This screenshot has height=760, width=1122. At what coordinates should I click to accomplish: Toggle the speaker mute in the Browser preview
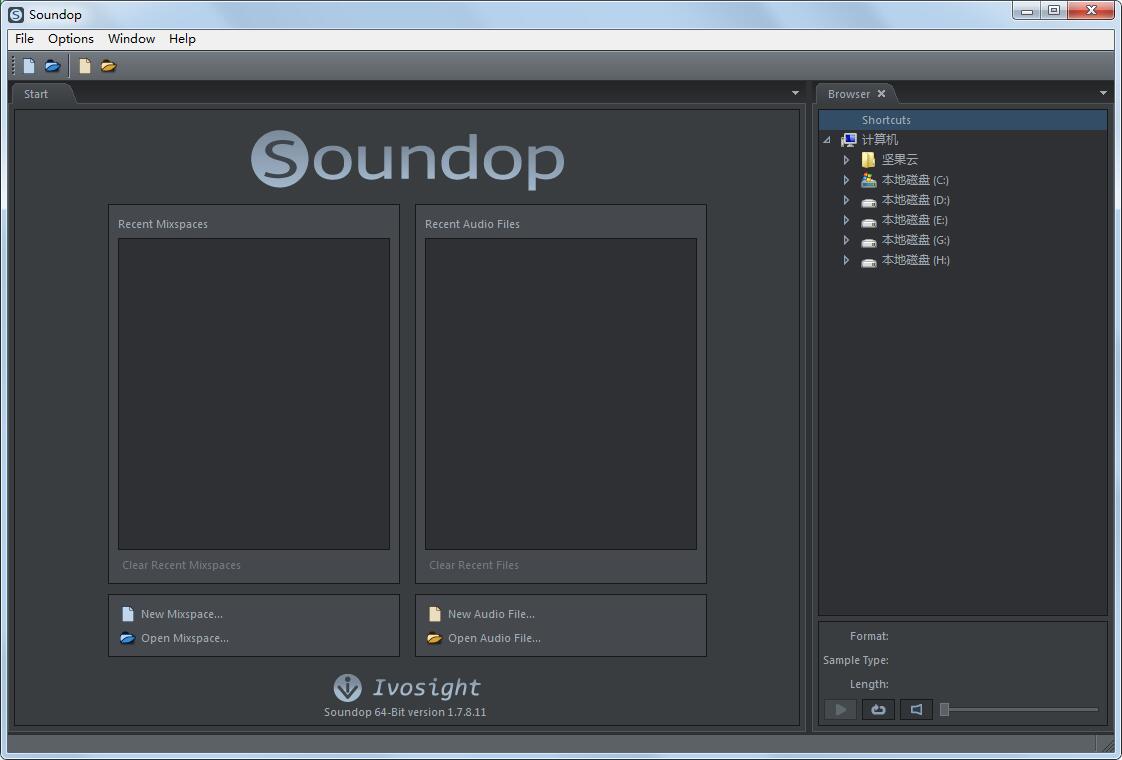pos(916,709)
